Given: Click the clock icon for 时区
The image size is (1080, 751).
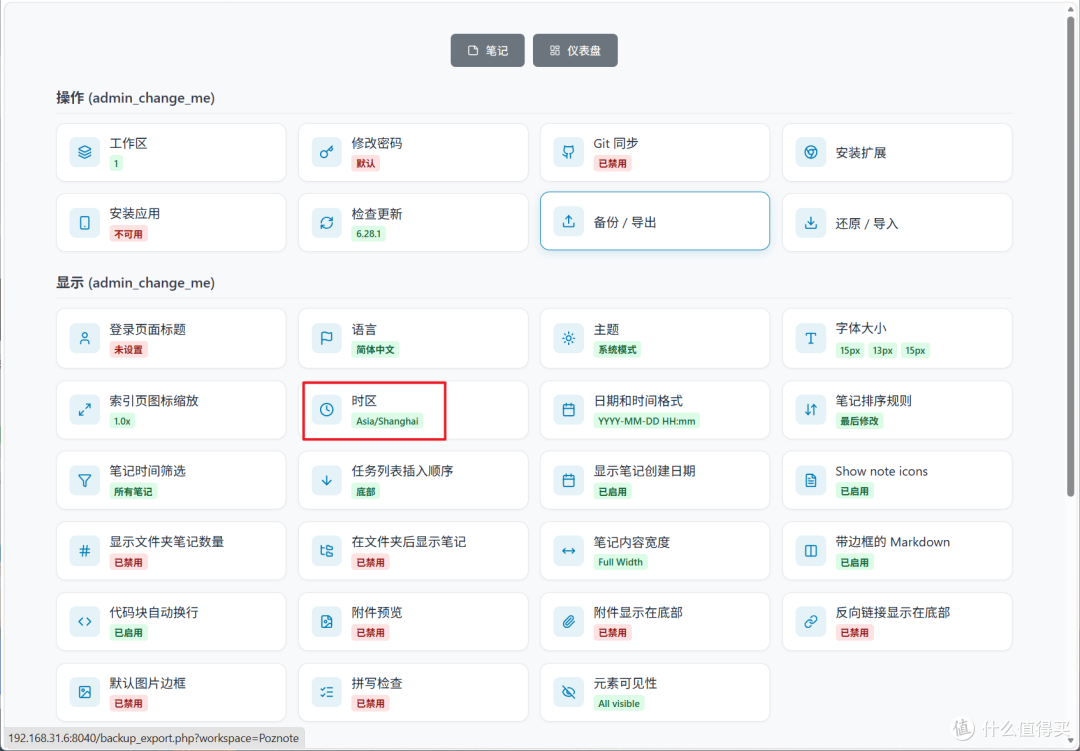Looking at the screenshot, I should (326, 410).
